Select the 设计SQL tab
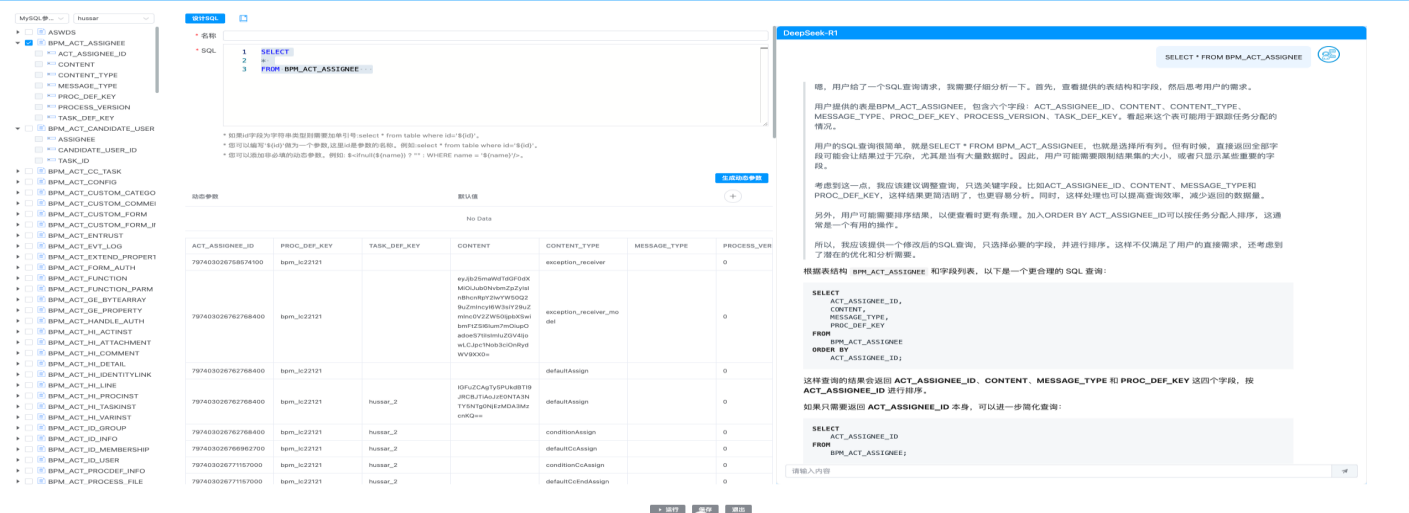Viewport: 1409px width, 513px height. 205,18
